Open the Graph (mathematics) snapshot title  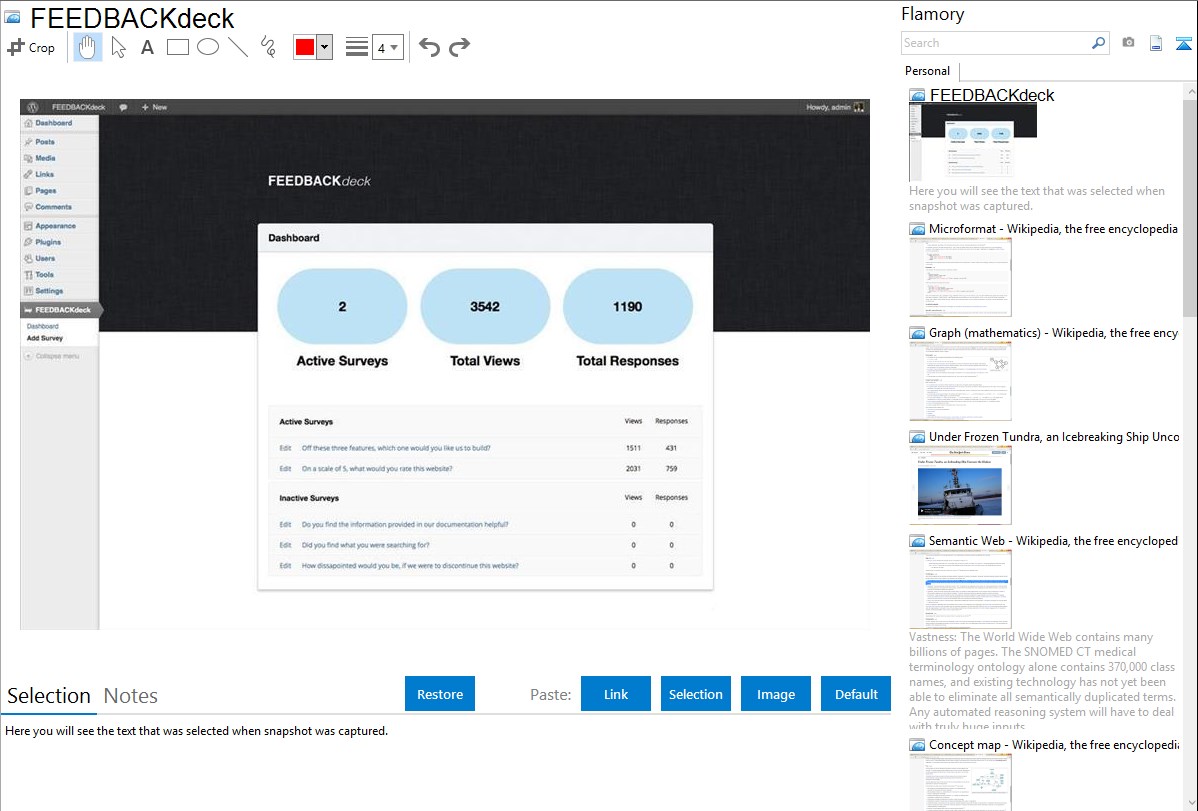(x=1053, y=333)
